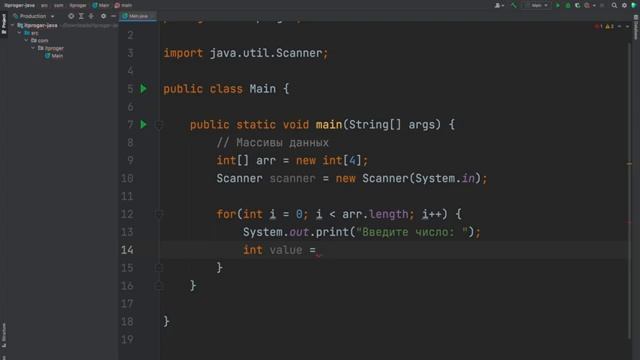Hide the Project tool window

[113, 16]
